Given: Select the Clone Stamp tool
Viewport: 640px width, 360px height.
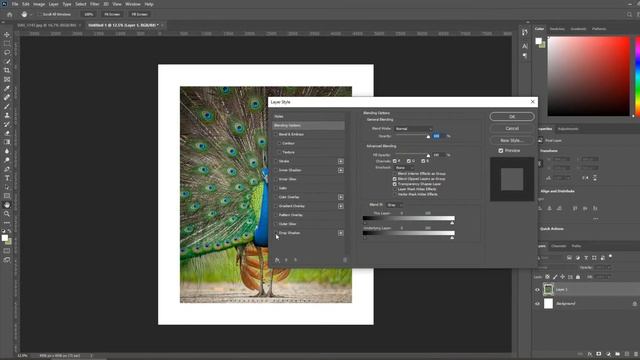Looking at the screenshot, I should (7, 116).
